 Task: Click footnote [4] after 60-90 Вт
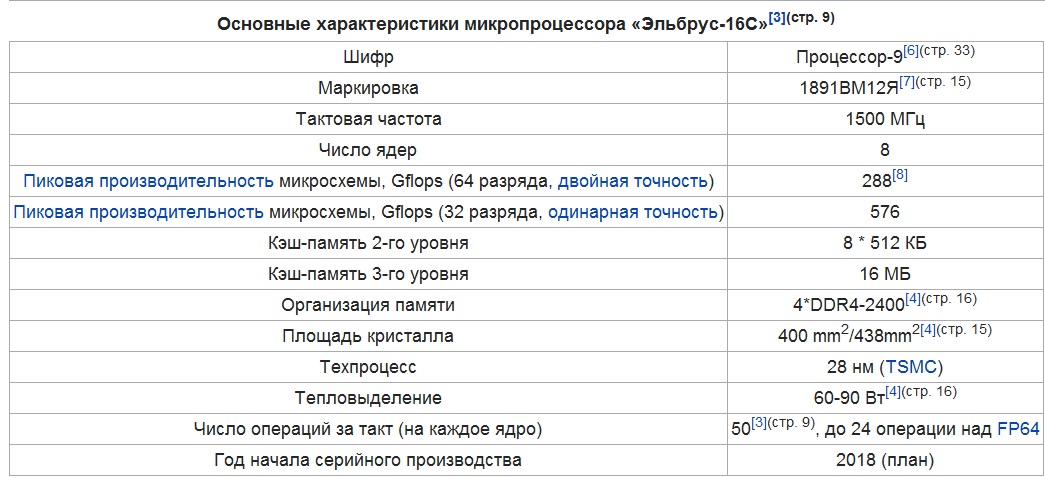tap(893, 392)
